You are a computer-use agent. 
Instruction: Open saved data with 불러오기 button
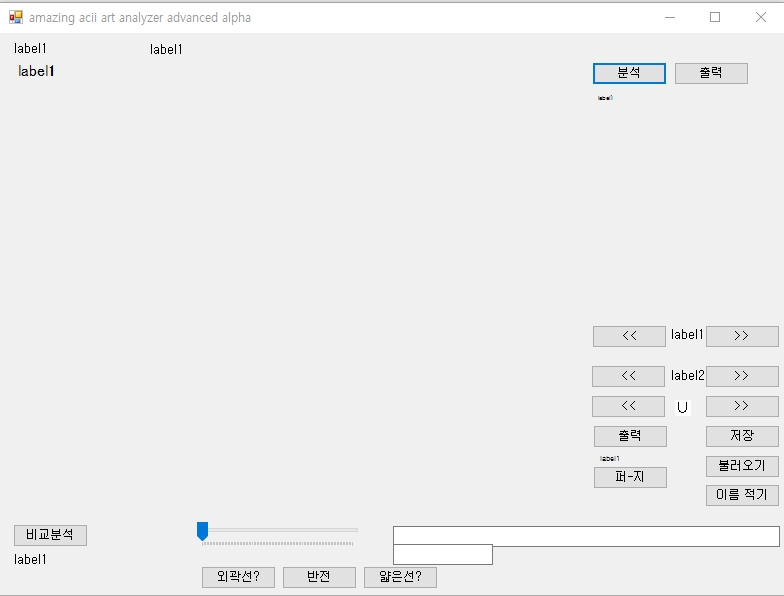742,466
